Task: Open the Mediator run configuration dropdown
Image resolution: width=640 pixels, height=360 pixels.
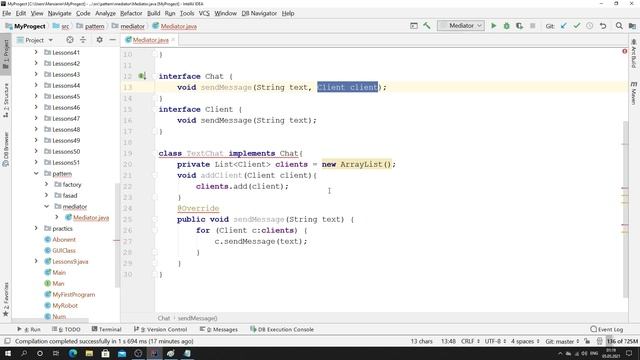Action: pyautogui.click(x=461, y=26)
